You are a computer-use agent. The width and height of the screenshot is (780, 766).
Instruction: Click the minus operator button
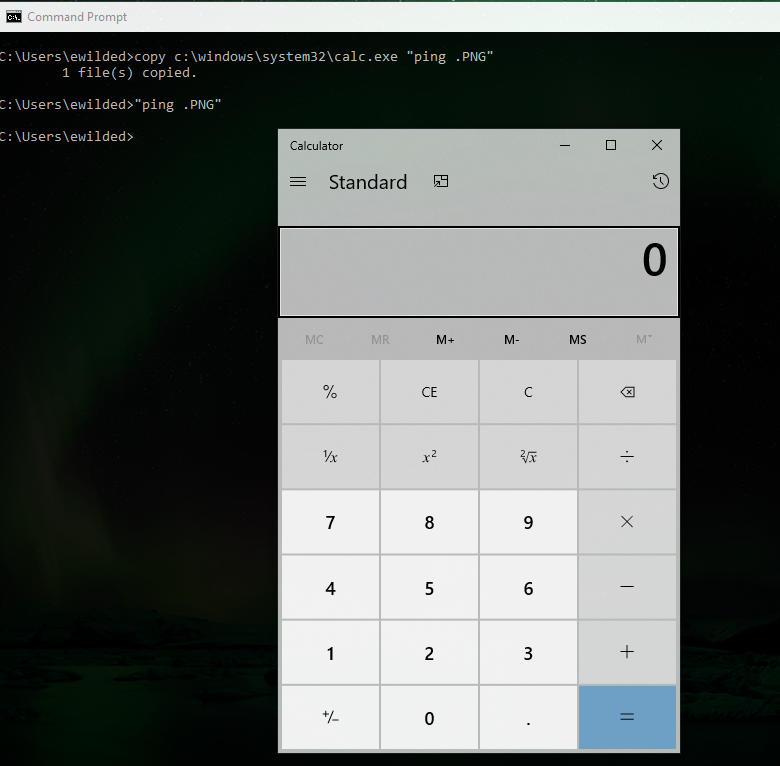coord(627,587)
